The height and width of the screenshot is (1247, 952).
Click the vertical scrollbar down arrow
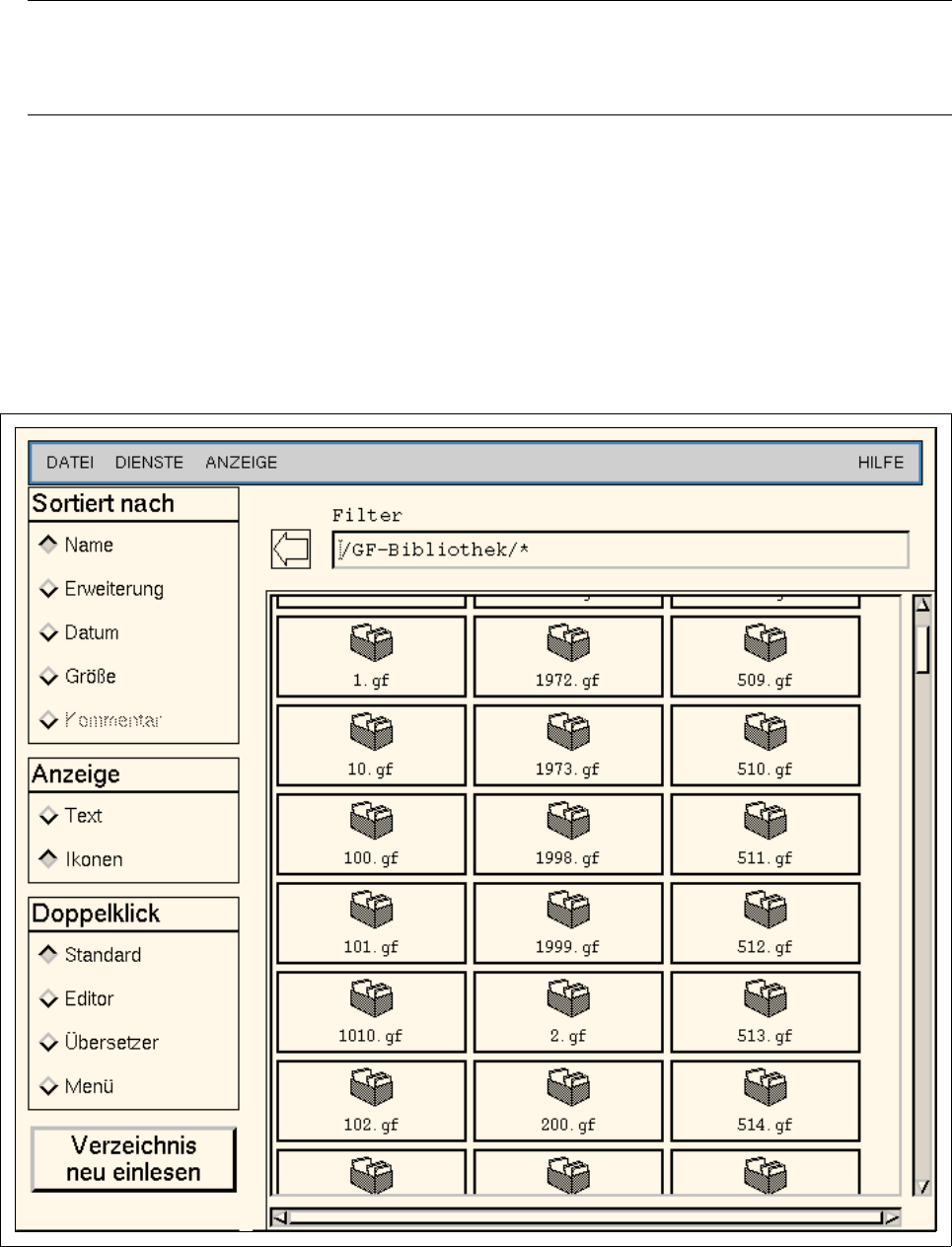922,1188
